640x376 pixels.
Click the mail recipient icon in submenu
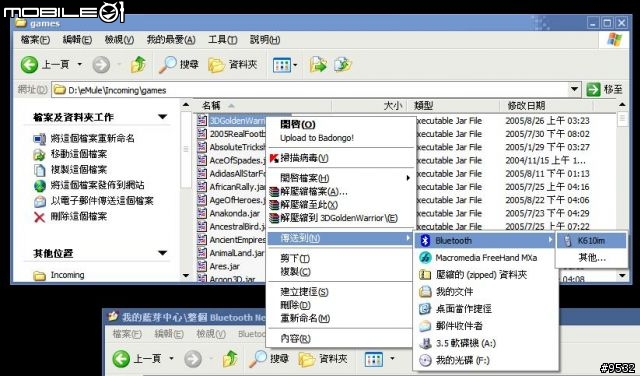pos(425,326)
